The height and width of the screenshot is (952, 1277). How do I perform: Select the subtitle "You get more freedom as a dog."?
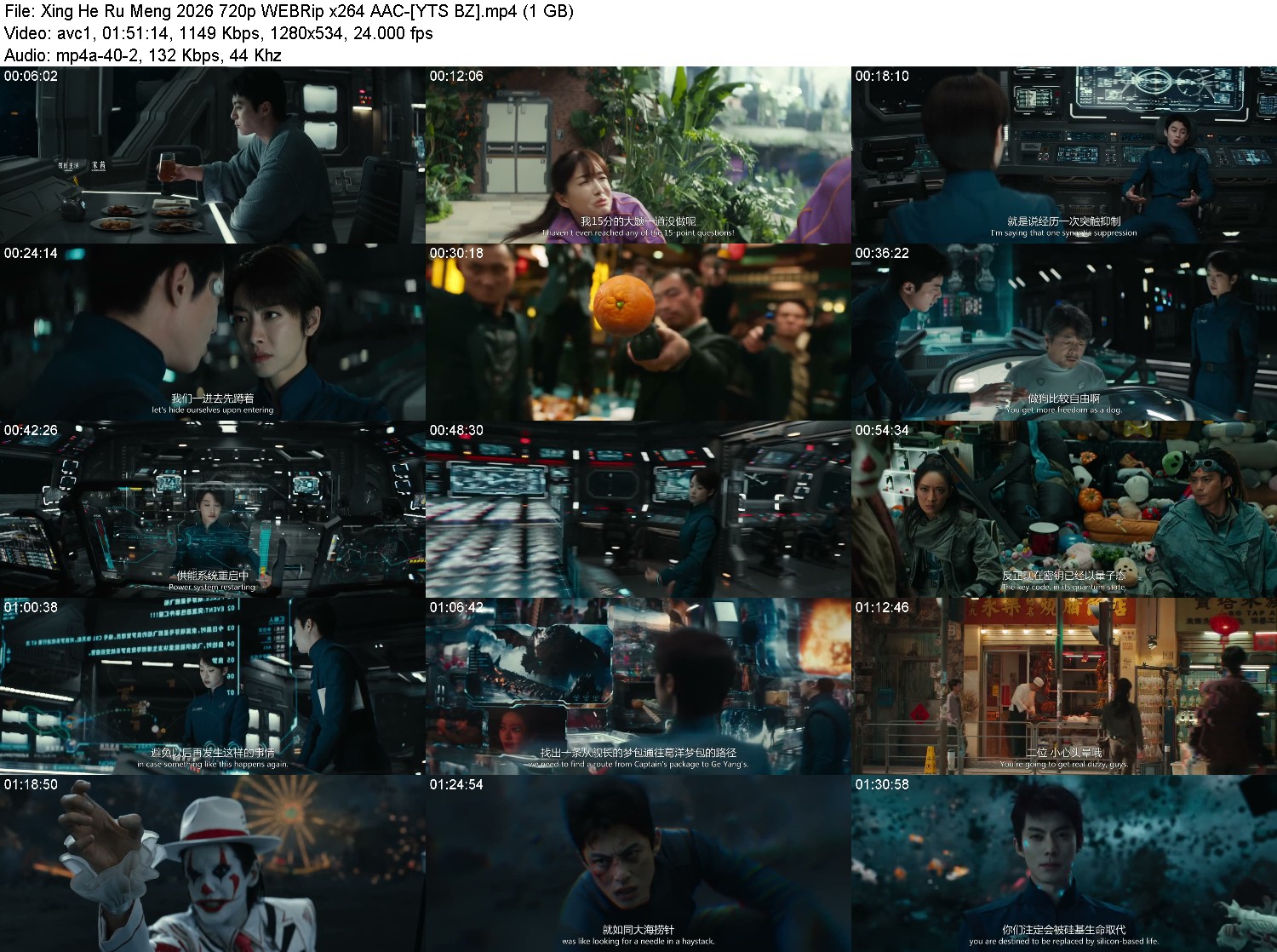1064,410
